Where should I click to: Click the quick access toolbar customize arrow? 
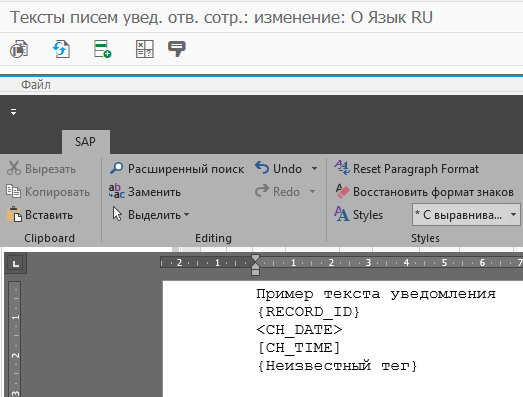[x=13, y=112]
